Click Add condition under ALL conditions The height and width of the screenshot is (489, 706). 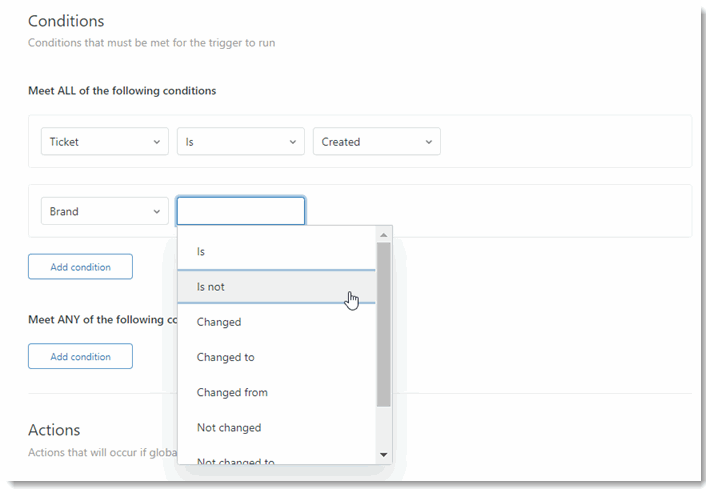[80, 267]
